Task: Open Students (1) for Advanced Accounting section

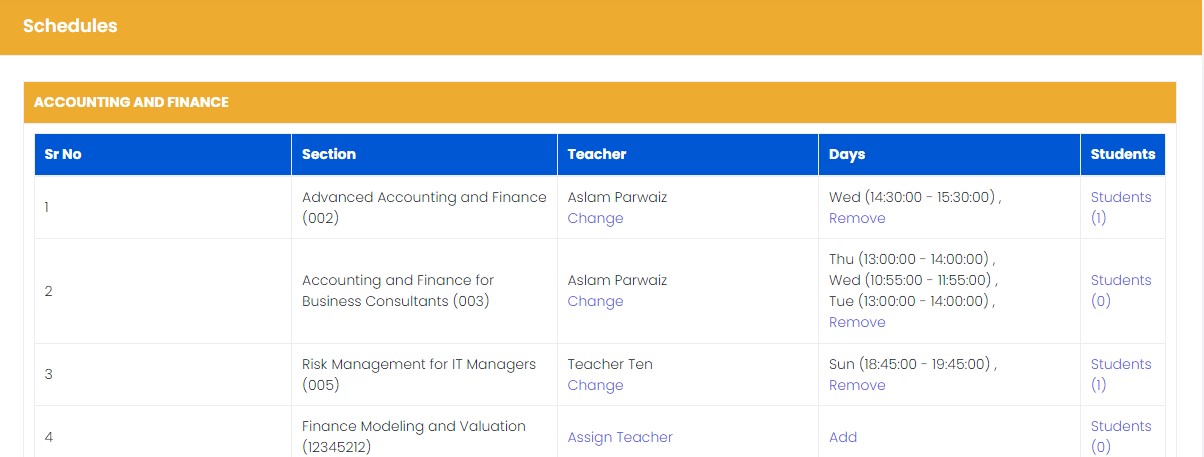Action: pyautogui.click(x=1120, y=207)
